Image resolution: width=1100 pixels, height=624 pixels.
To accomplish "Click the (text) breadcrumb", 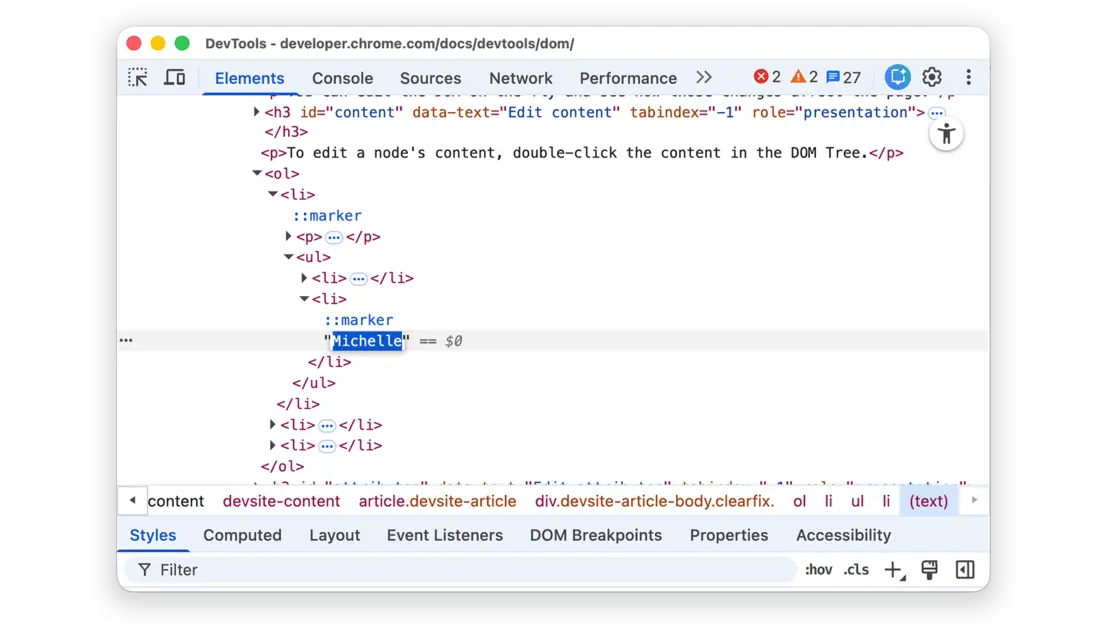I will tap(929, 501).
